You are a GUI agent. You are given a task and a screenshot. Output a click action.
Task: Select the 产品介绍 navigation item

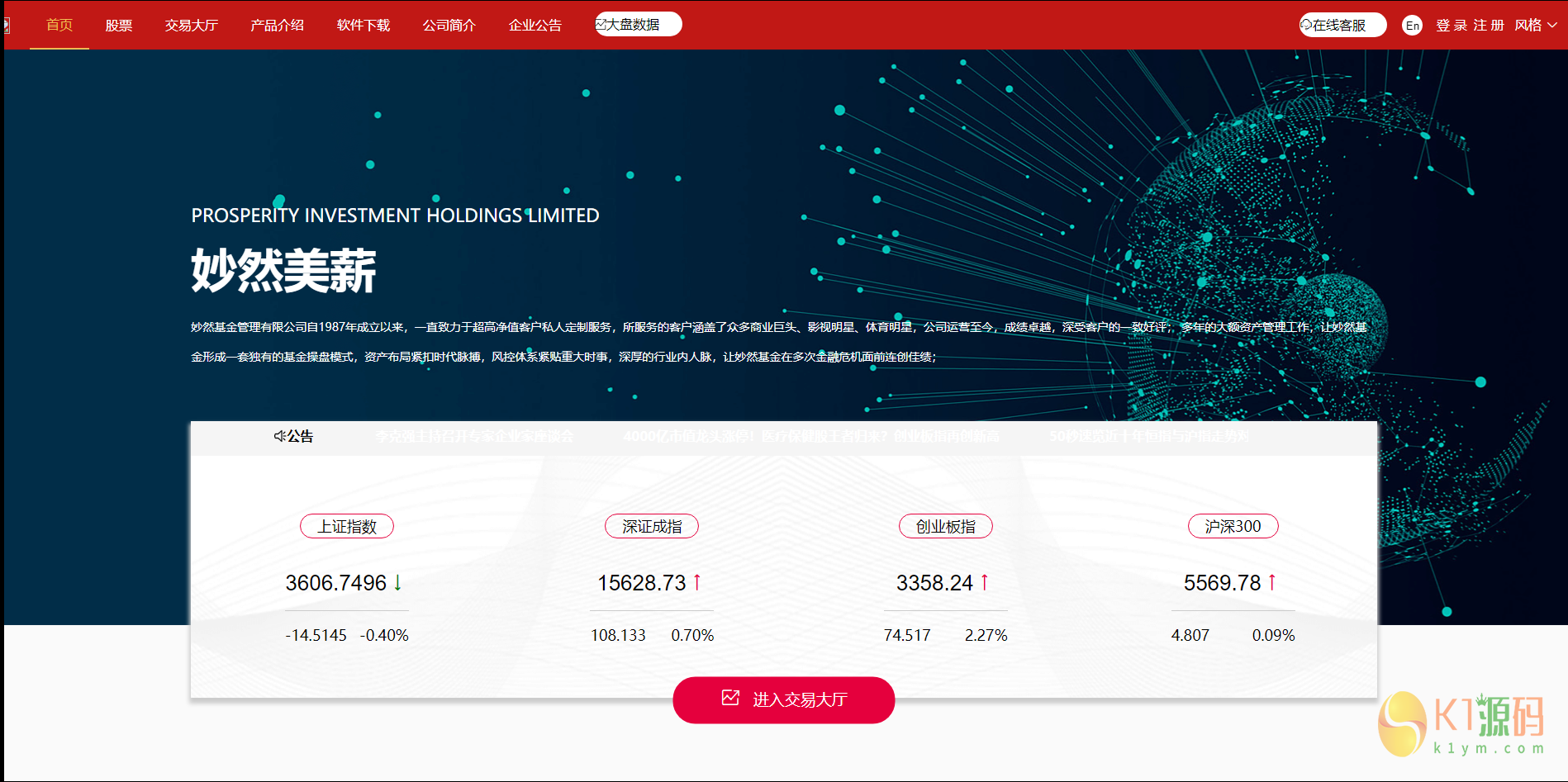tap(278, 25)
